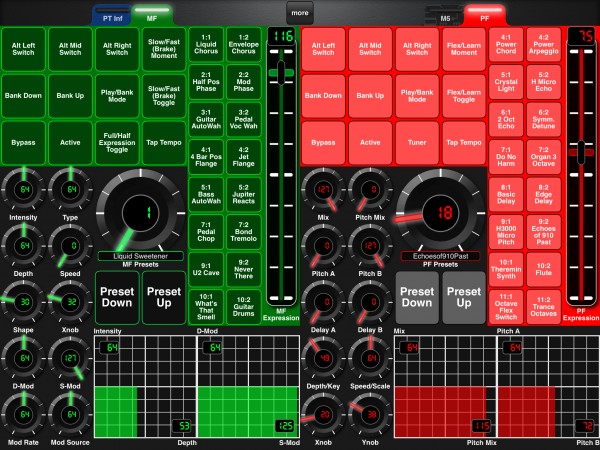Image resolution: width=600 pixels, height=450 pixels.
Task: Select preset 10:1 Theremin Synth
Action: [506, 269]
